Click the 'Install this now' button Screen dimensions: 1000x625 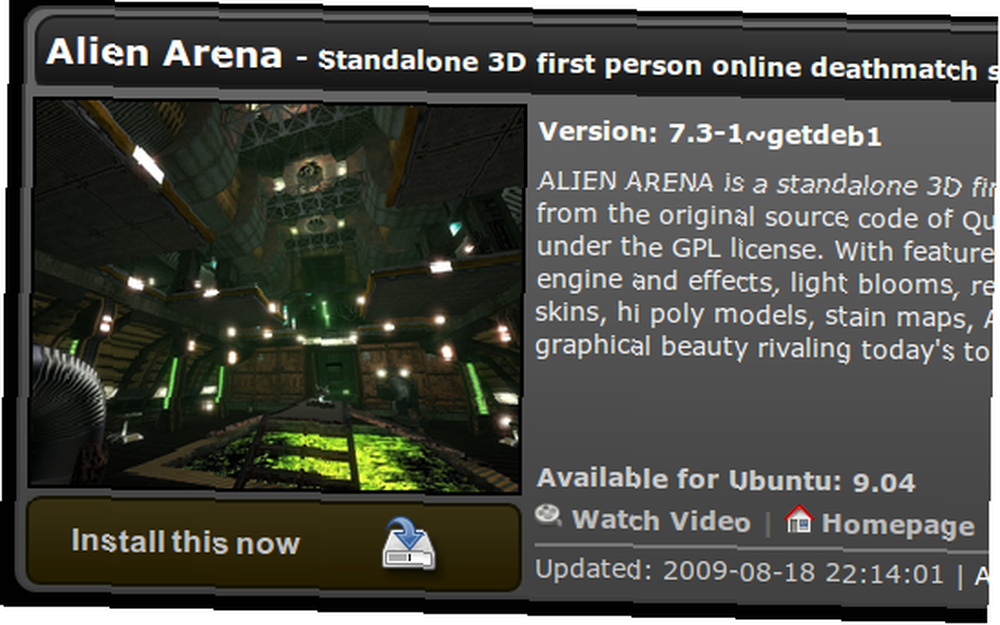click(x=274, y=543)
